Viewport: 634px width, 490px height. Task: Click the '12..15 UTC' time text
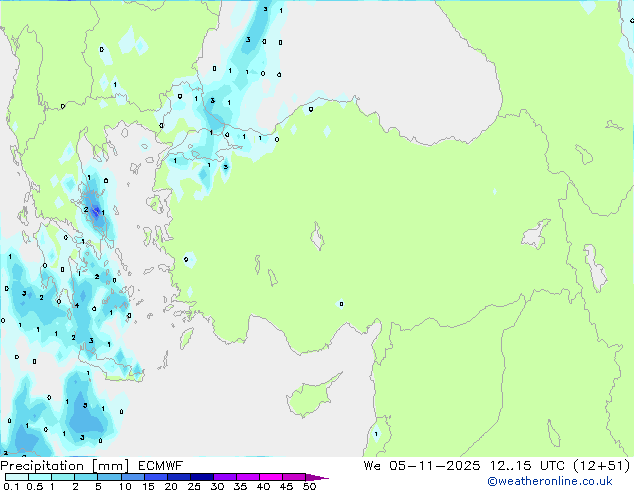526,466
